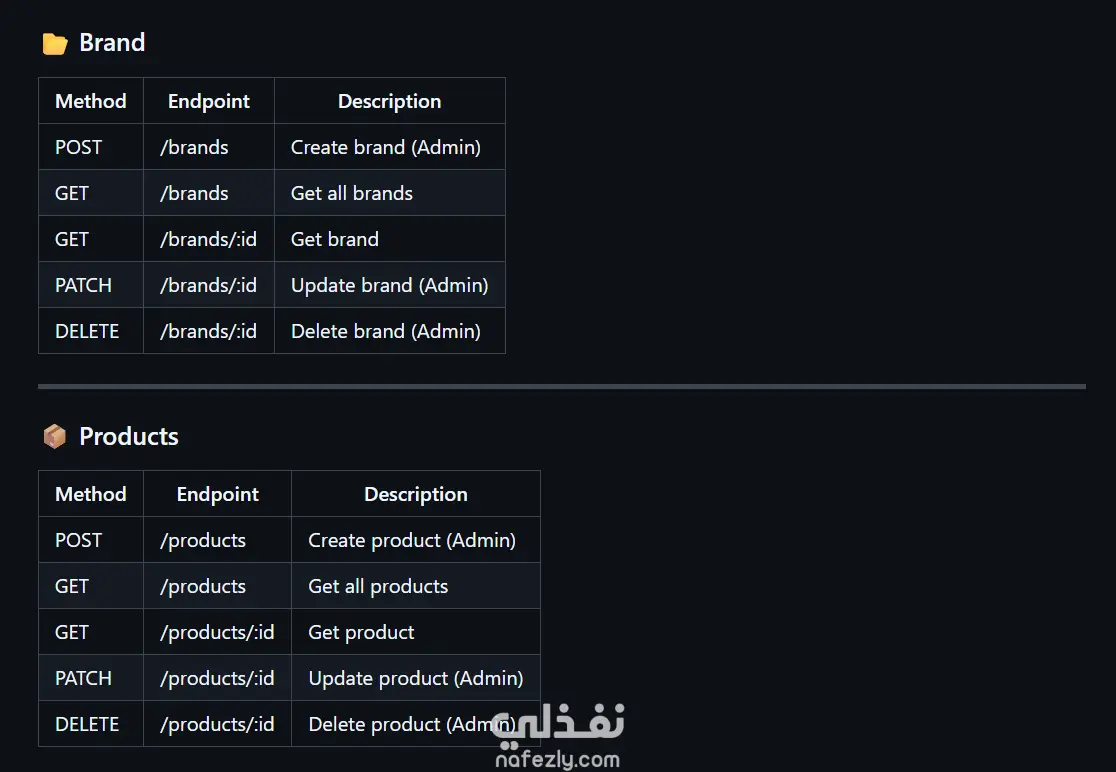1116x772 pixels.
Task: Click the Products section heading
Action: click(129, 437)
